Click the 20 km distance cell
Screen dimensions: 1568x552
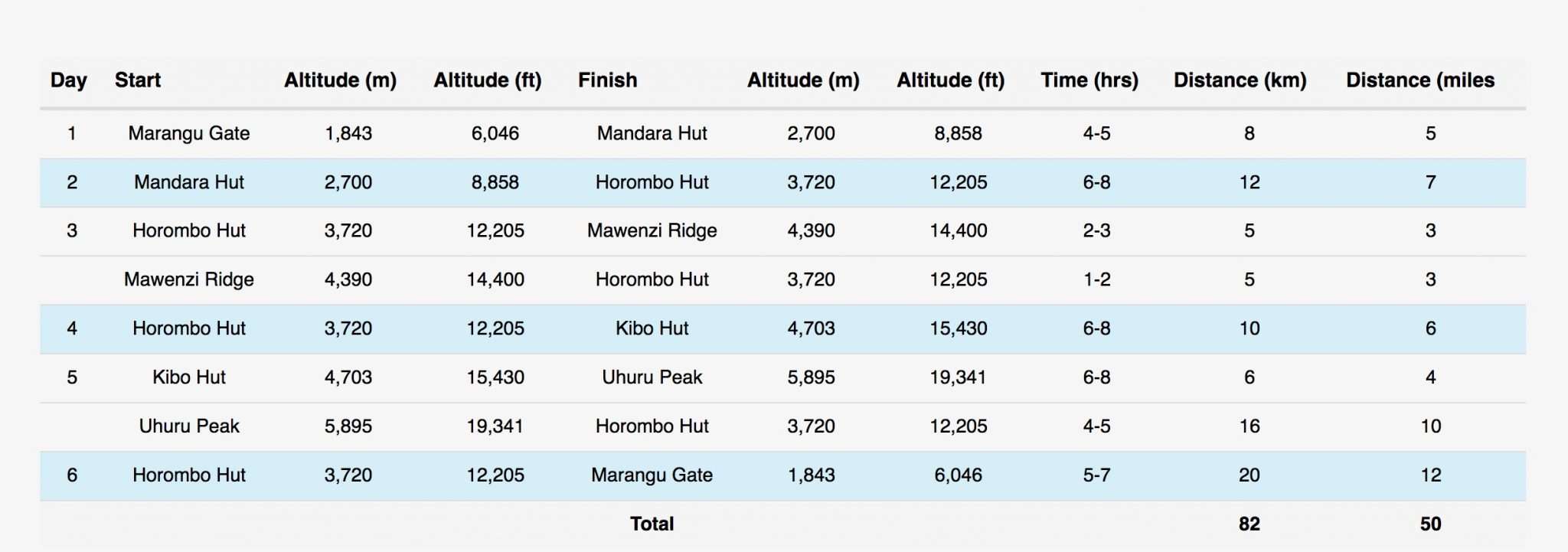tap(1249, 475)
